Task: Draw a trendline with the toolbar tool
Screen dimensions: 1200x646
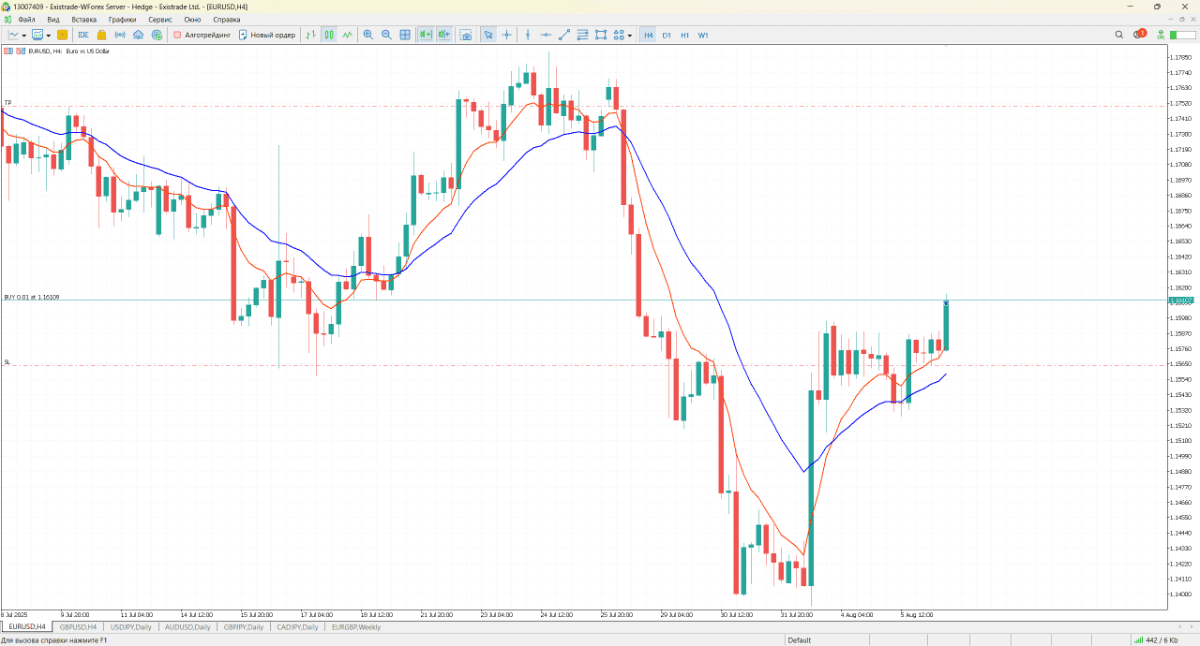Action: pos(564,35)
